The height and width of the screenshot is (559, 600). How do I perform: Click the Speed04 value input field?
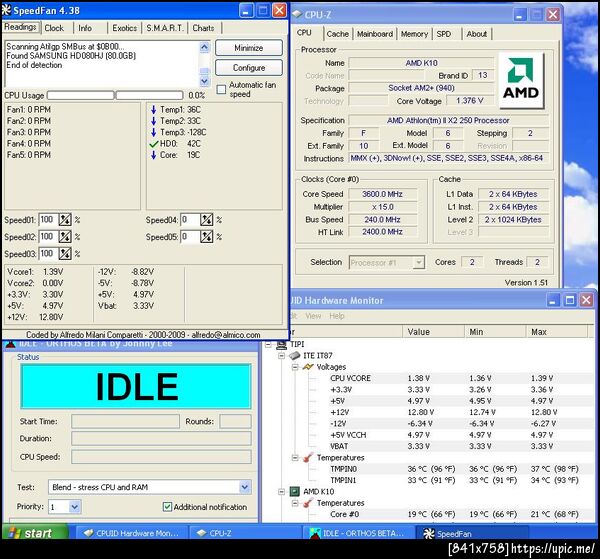coord(190,220)
